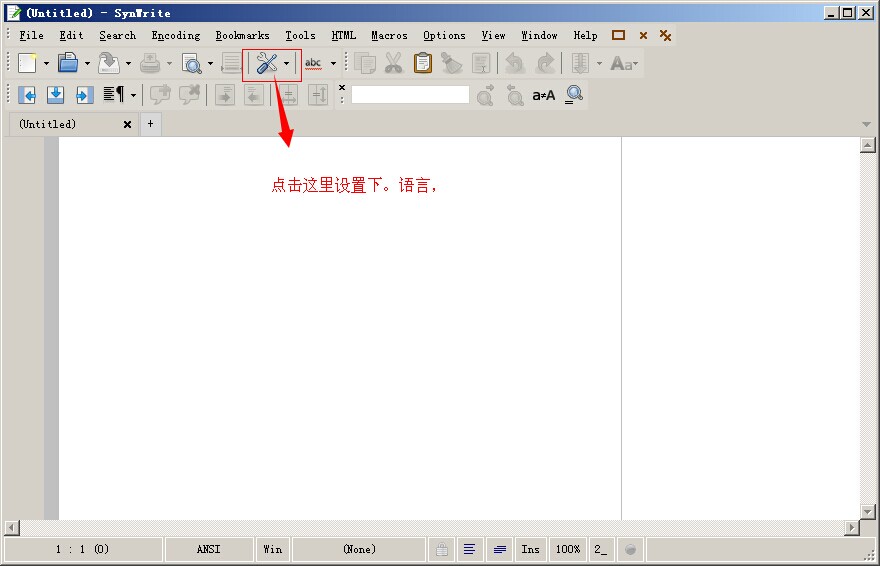This screenshot has width=880, height=566.
Task: Expand dropdown arrow next to Open file
Action: [x=87, y=63]
